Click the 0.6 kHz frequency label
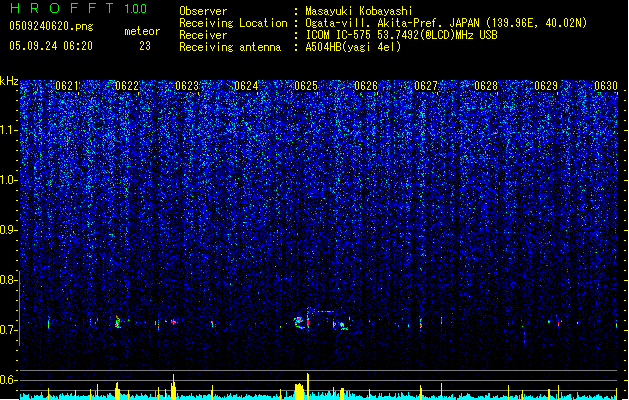Screen dimensions: 629x400 [8, 380]
